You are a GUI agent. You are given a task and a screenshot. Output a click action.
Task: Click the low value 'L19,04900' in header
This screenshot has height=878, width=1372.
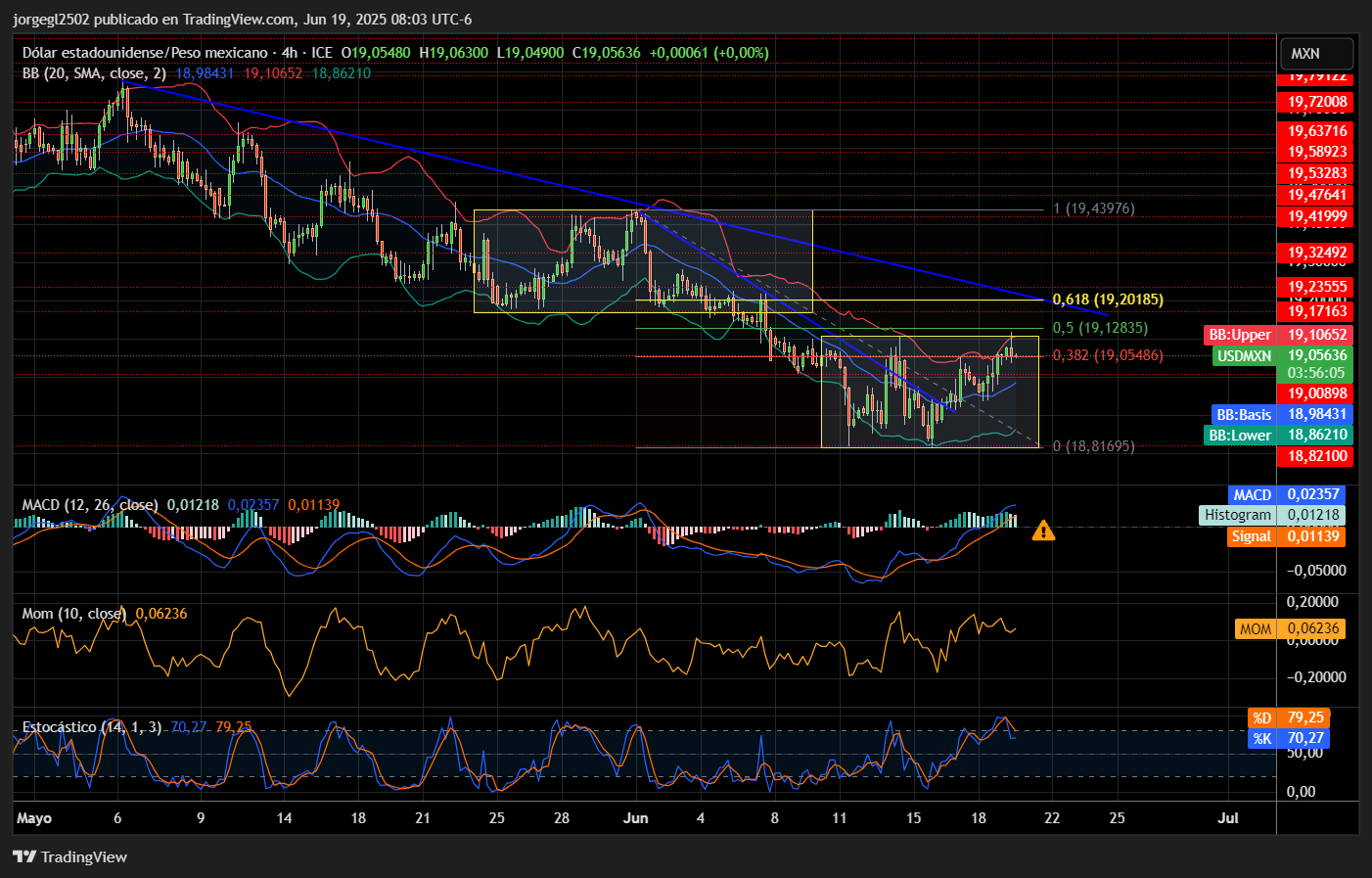[530, 53]
